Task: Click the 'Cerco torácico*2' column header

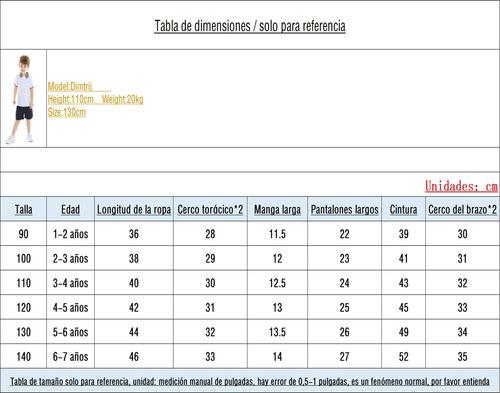Action: (210, 209)
